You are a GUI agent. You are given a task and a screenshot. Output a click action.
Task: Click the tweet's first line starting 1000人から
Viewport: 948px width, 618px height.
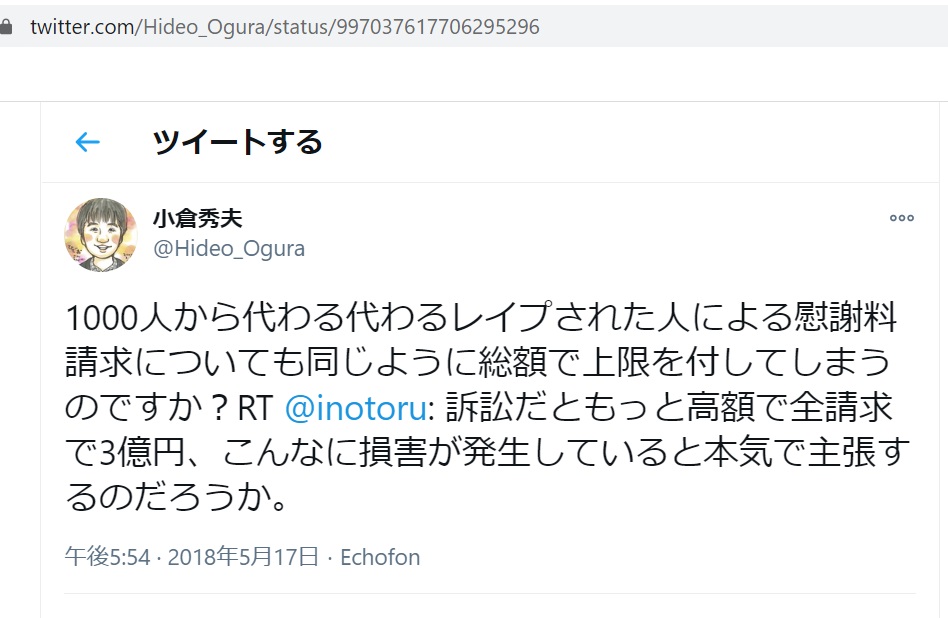click(480, 318)
